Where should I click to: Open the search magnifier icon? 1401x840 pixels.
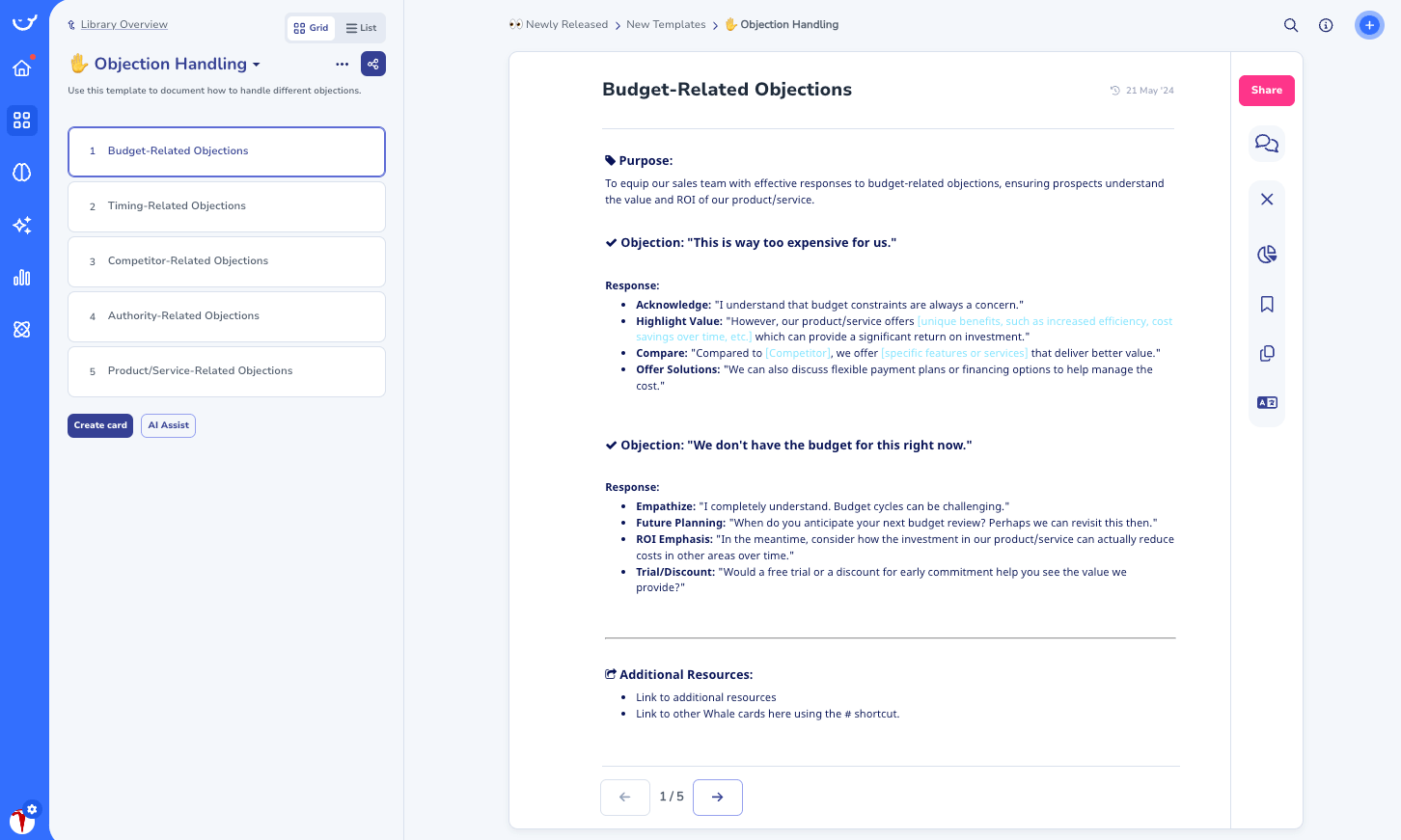[x=1291, y=25]
